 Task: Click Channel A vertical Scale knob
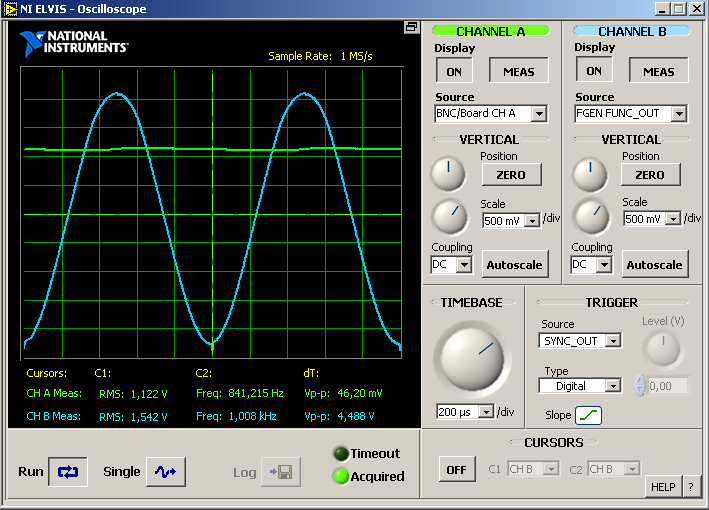click(x=450, y=217)
